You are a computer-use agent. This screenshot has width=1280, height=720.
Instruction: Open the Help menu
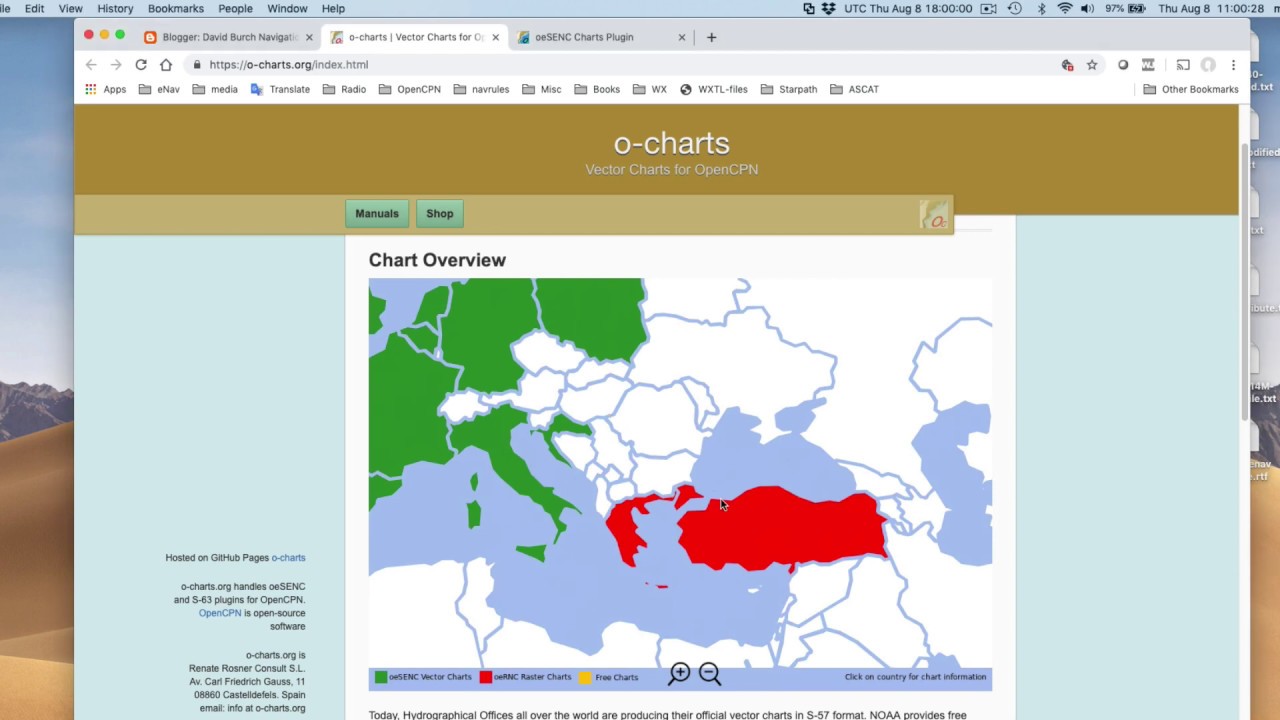333,8
